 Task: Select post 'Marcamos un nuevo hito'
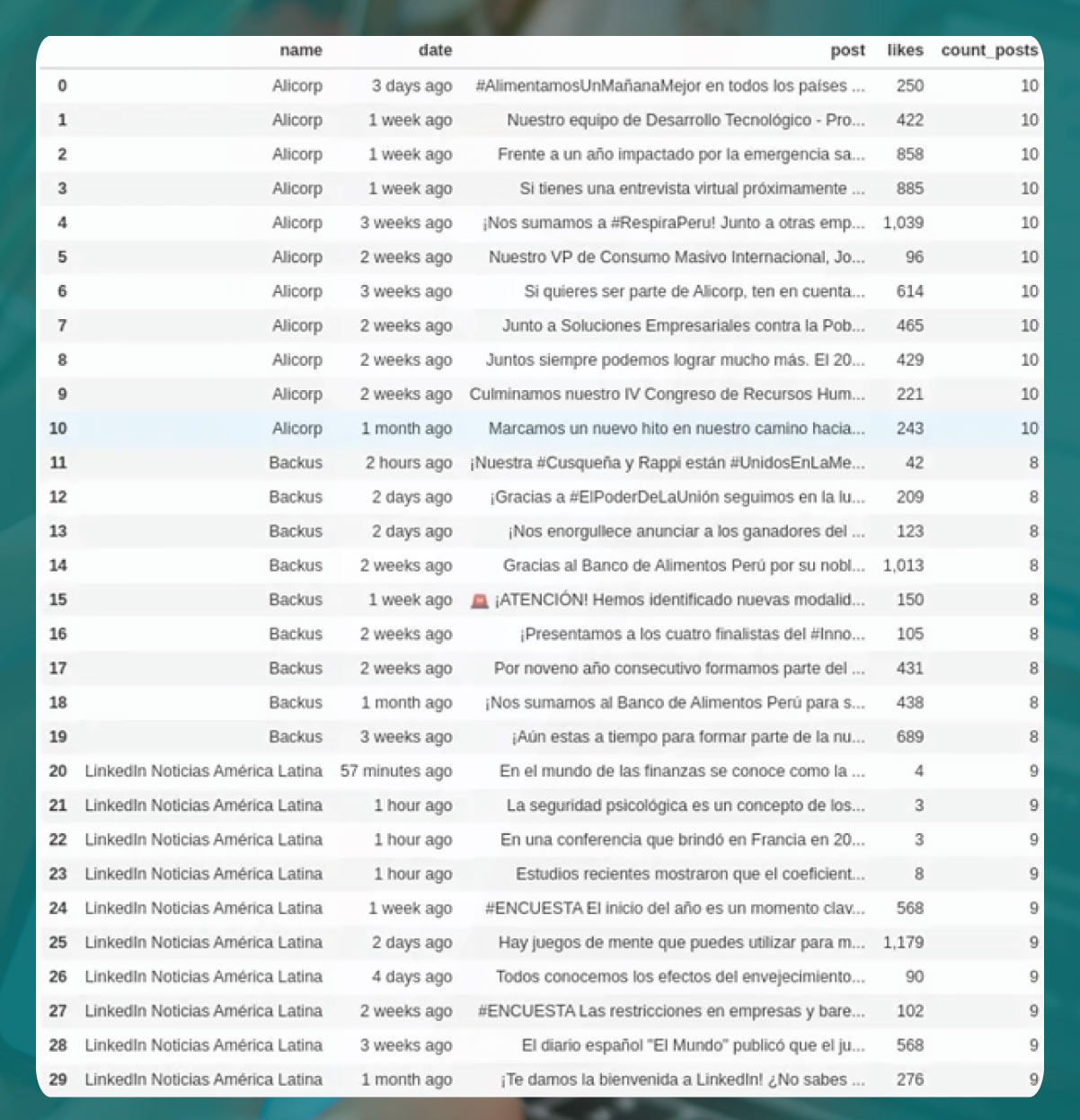point(677,428)
